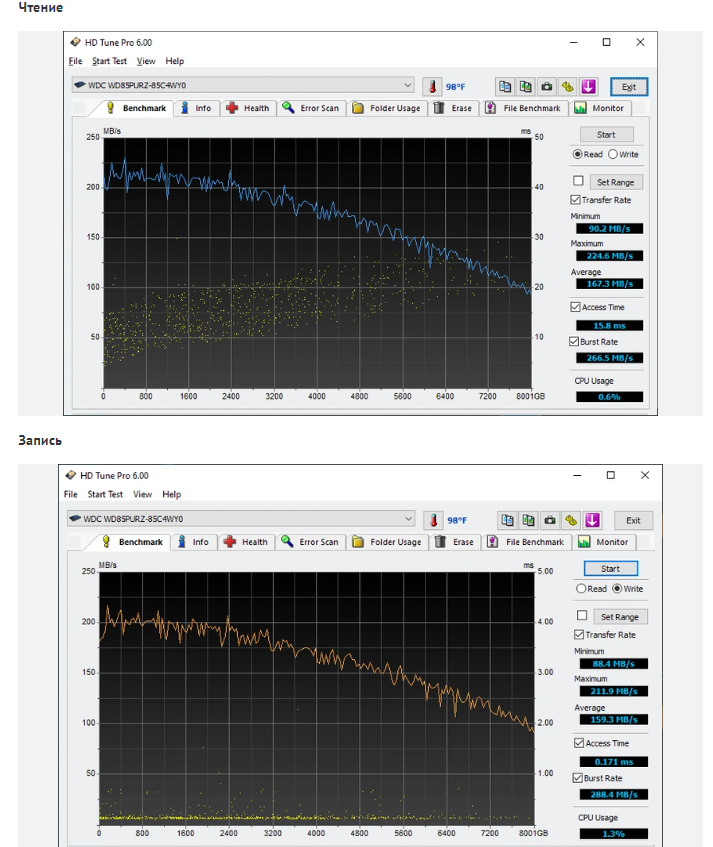
Task: Open Monitor tab in the bottom window
Action: click(x=604, y=542)
